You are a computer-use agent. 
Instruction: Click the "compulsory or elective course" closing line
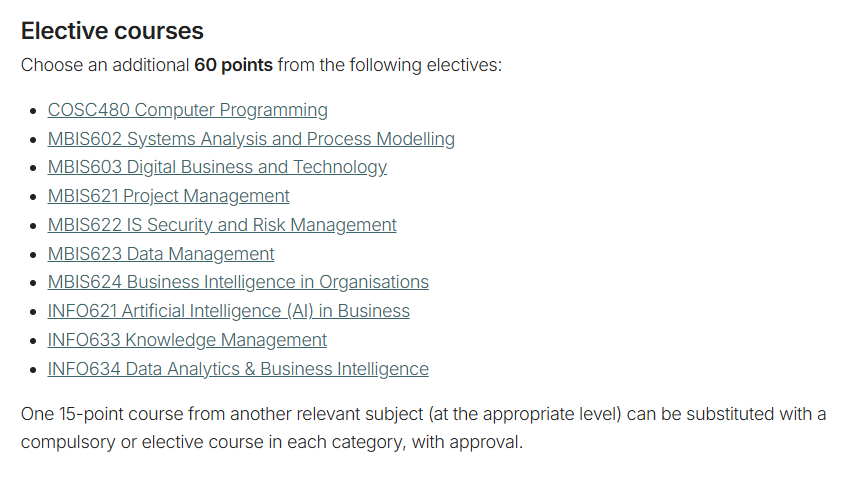point(271,441)
